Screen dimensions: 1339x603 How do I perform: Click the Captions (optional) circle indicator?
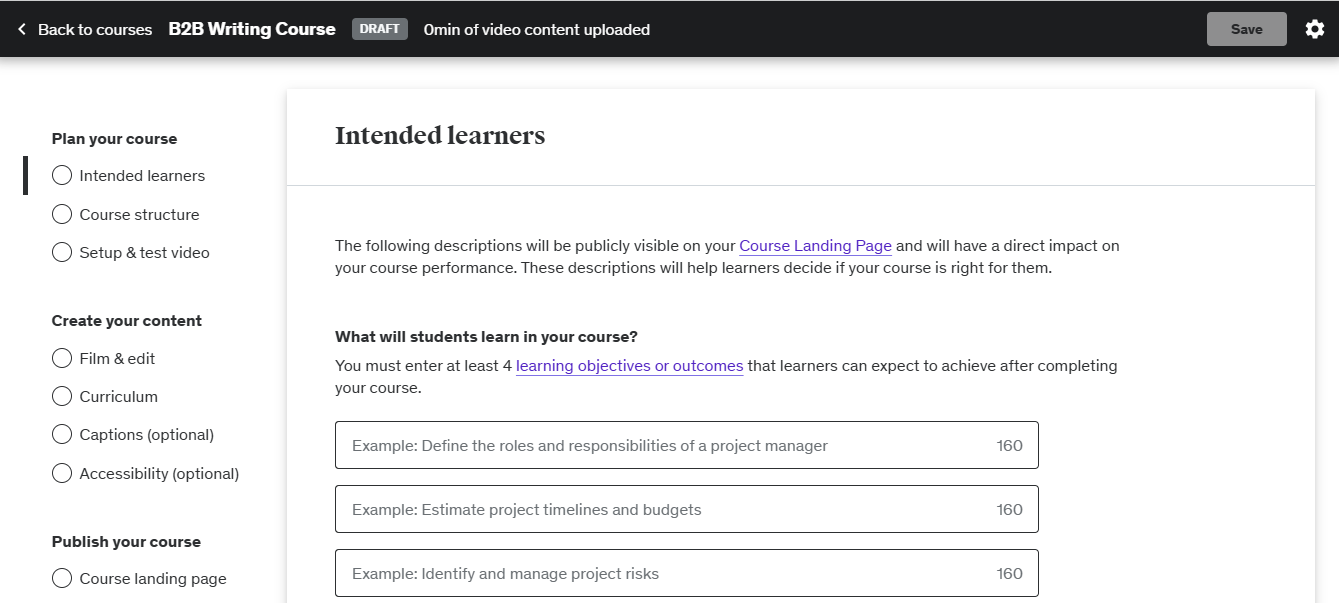click(62, 435)
